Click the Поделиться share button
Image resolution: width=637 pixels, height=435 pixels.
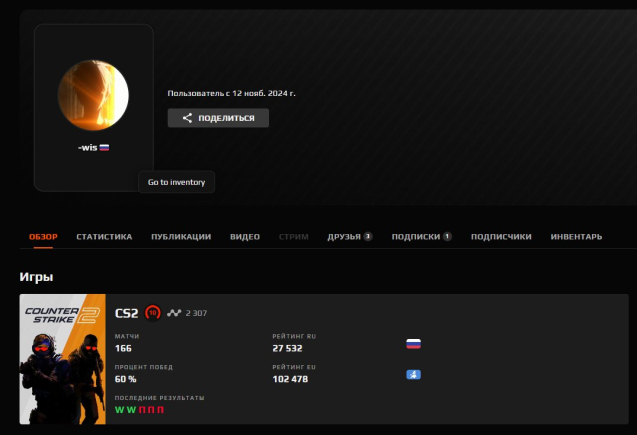tap(218, 118)
